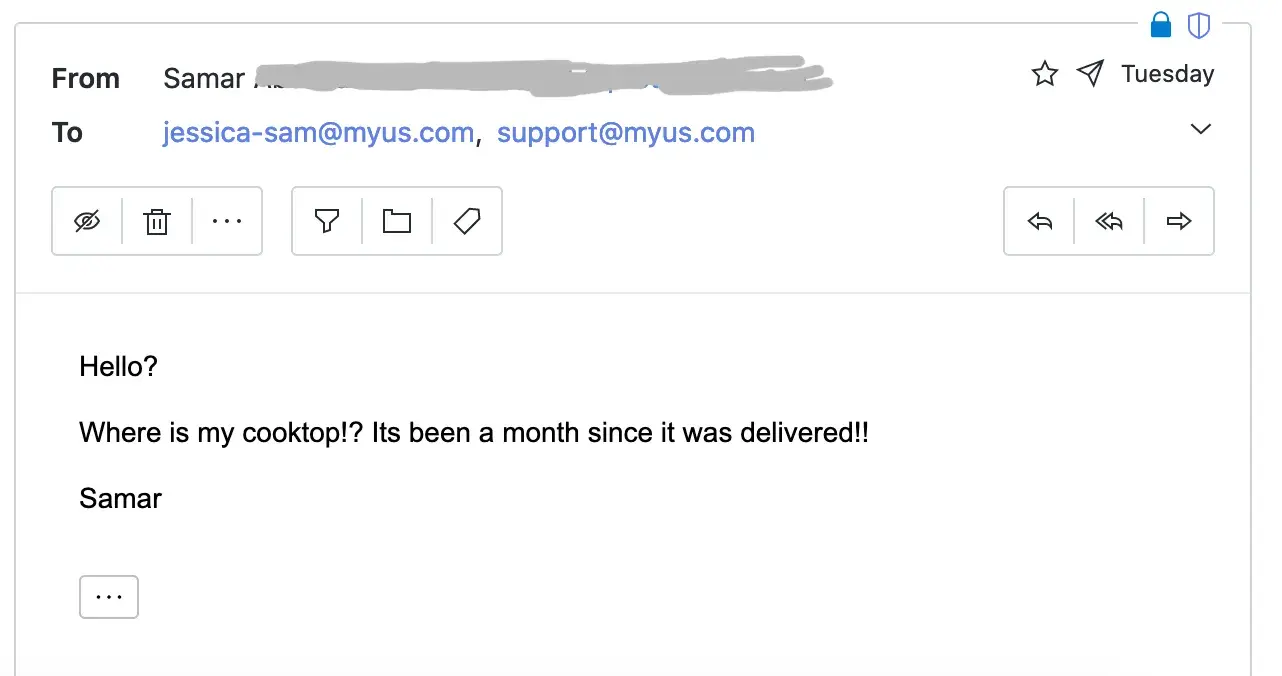Viewport: 1282px width, 676px height.
Task: Click the blue padlock encryption icon
Action: click(1161, 25)
